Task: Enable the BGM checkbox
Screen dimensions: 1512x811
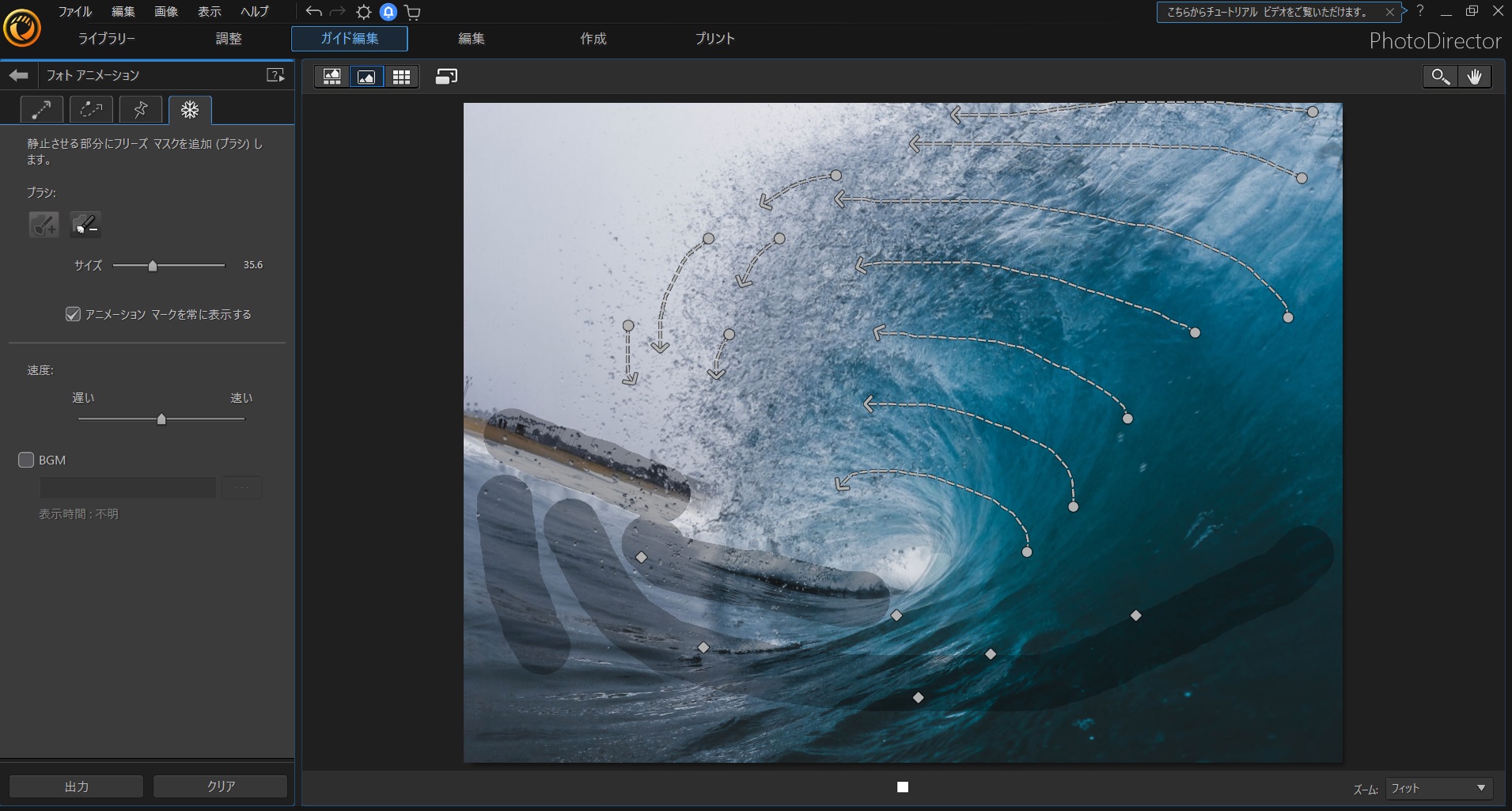Action: [26, 460]
